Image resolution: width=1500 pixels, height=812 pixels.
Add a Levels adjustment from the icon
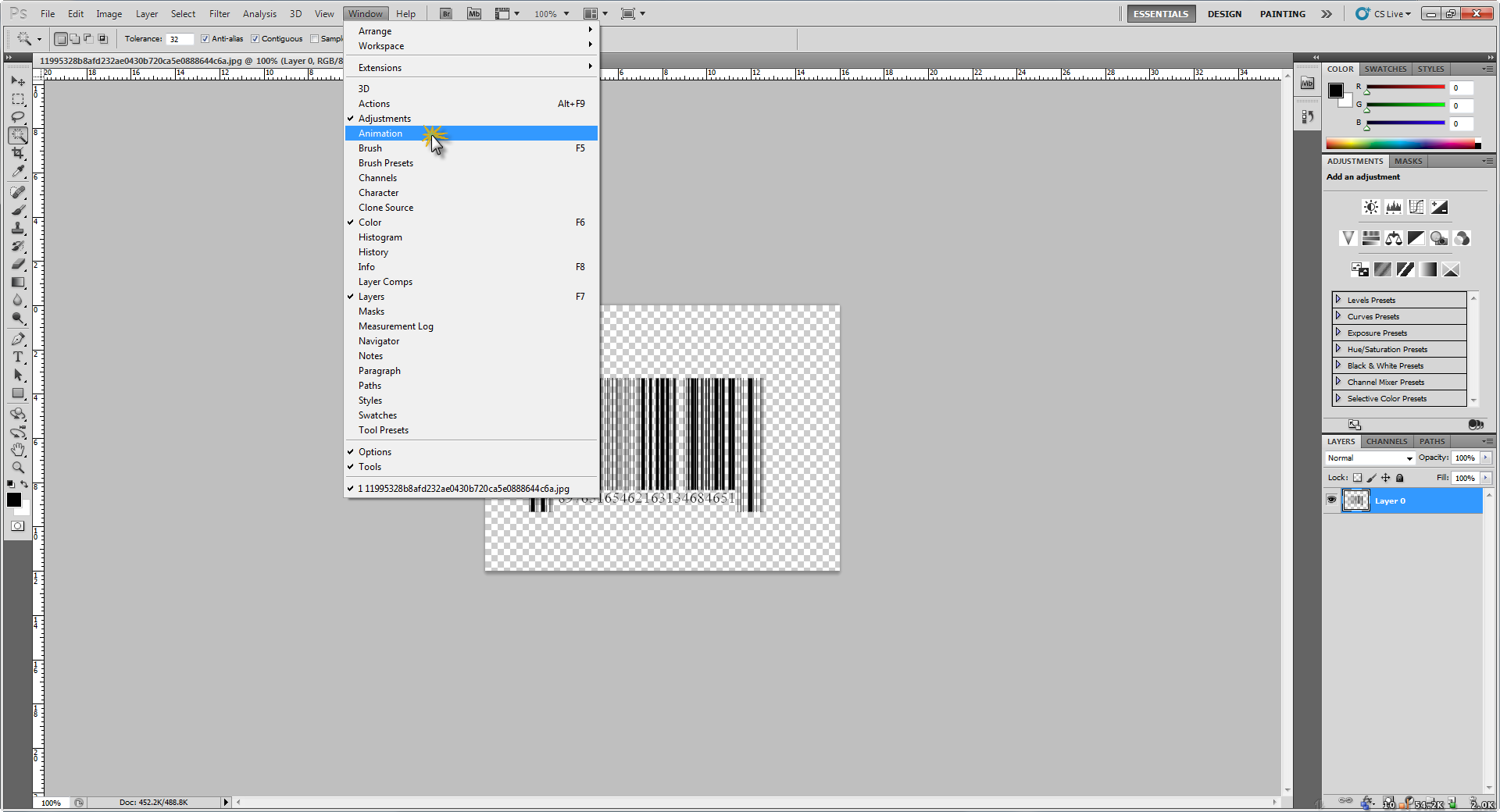pyautogui.click(x=1394, y=207)
